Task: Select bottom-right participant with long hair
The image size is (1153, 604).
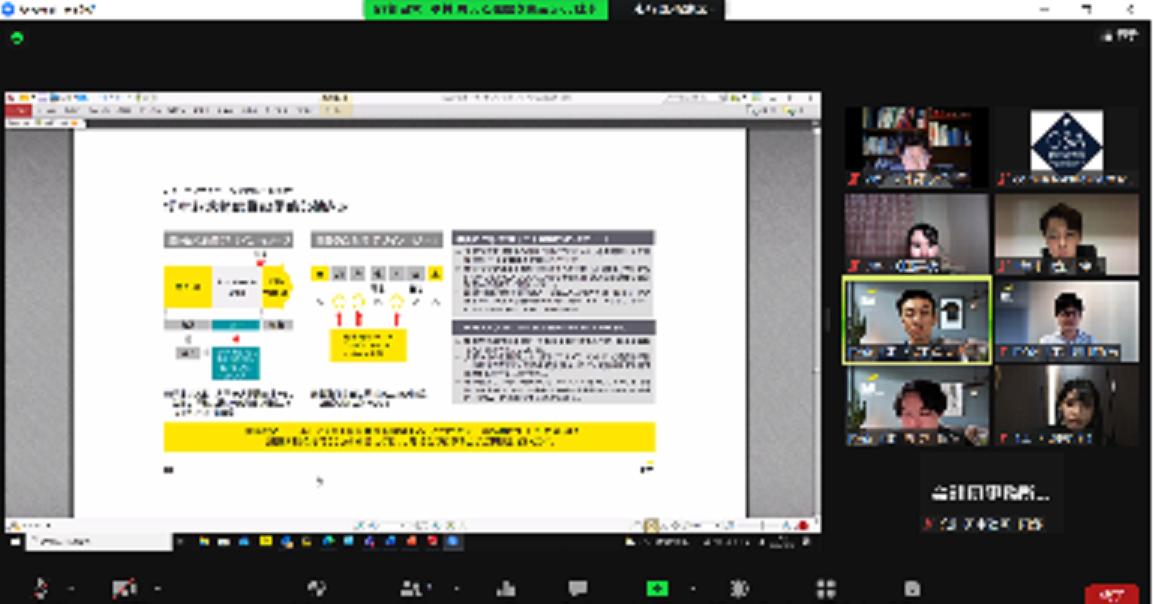Action: coord(1066,406)
